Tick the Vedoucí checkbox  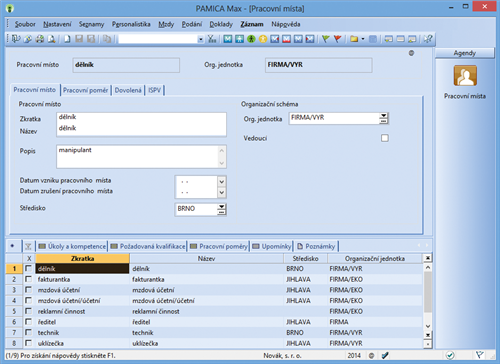click(x=385, y=138)
